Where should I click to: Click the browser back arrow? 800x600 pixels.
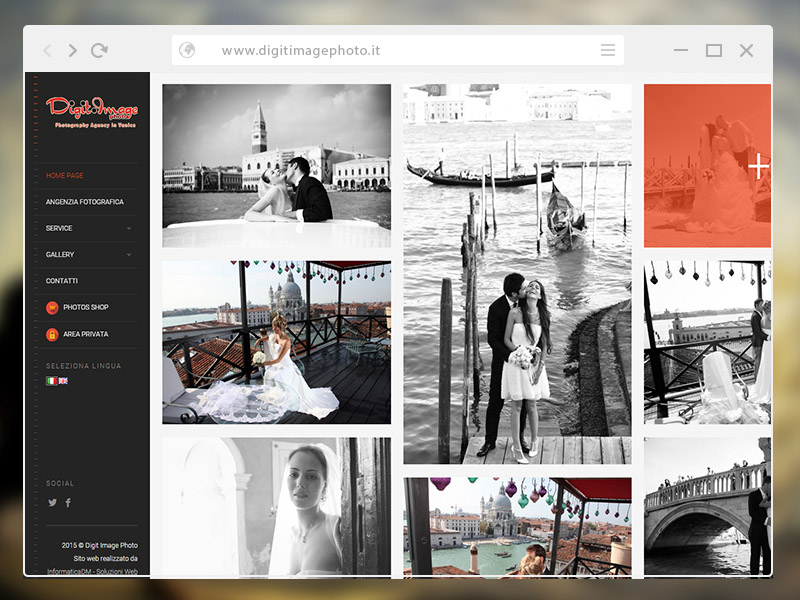(47, 51)
